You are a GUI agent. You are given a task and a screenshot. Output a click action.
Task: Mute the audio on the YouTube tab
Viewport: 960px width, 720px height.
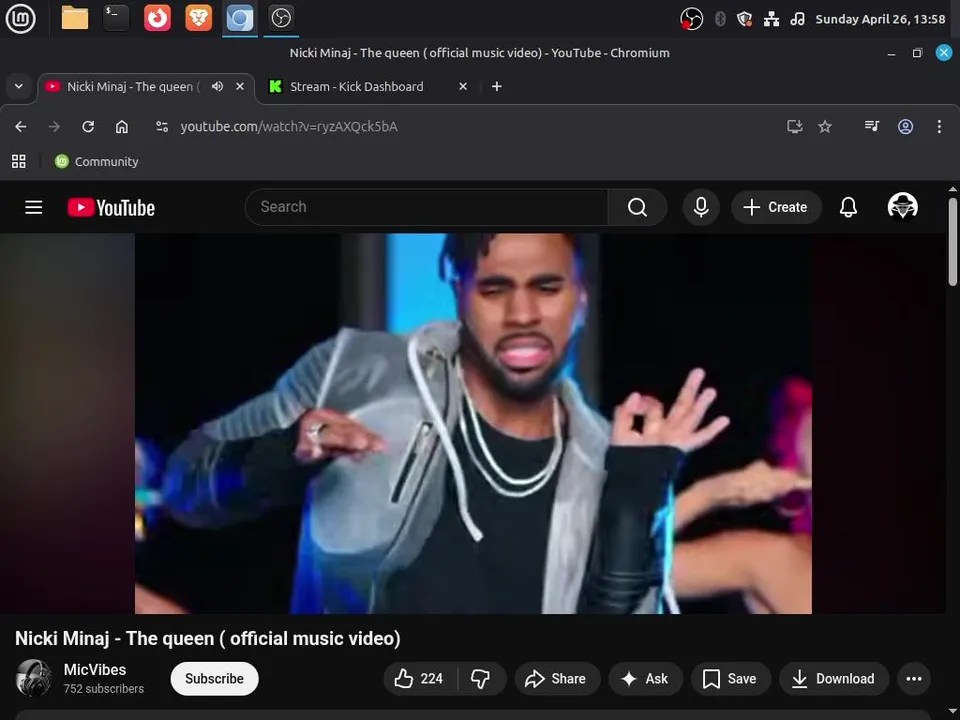click(217, 86)
